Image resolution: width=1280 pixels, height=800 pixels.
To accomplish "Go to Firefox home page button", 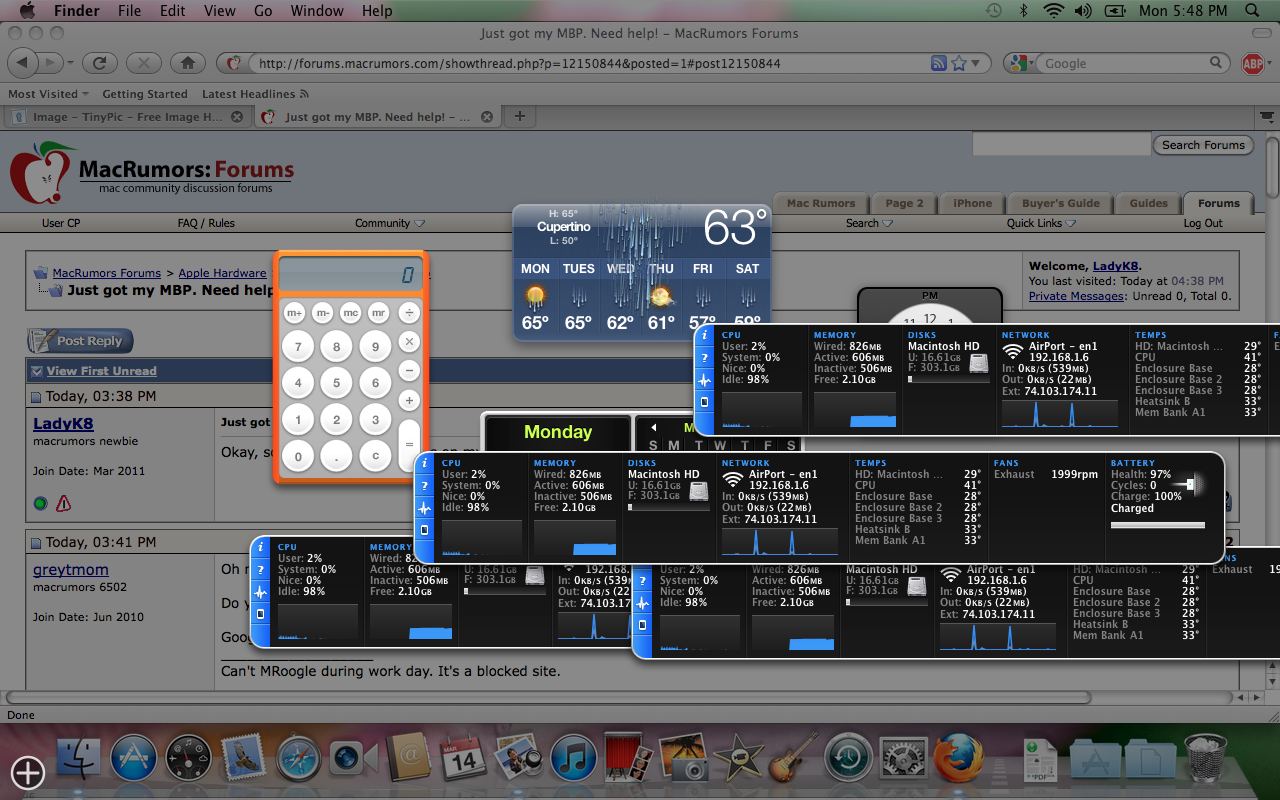I will click(187, 63).
